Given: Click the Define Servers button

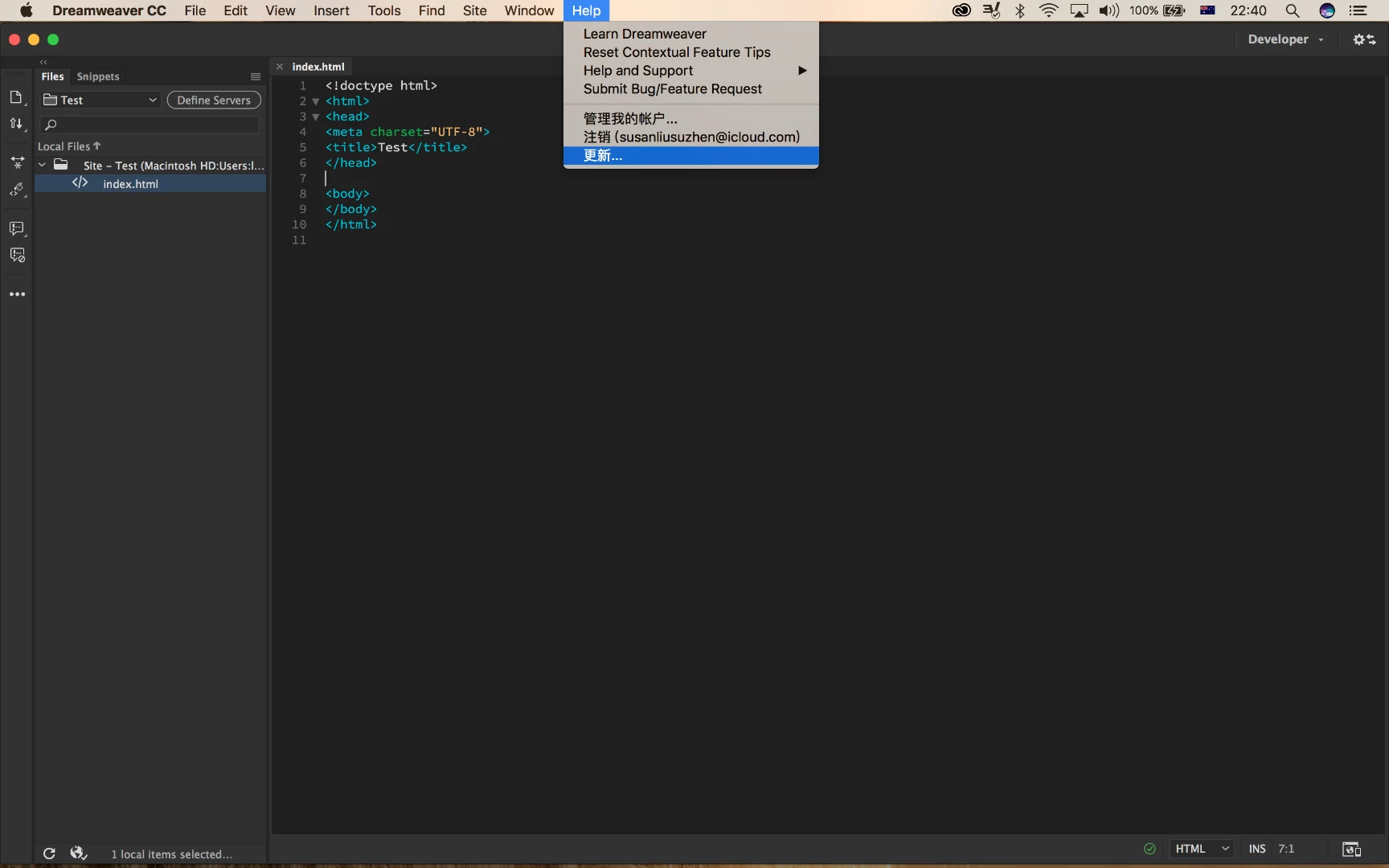Looking at the screenshot, I should [x=214, y=100].
